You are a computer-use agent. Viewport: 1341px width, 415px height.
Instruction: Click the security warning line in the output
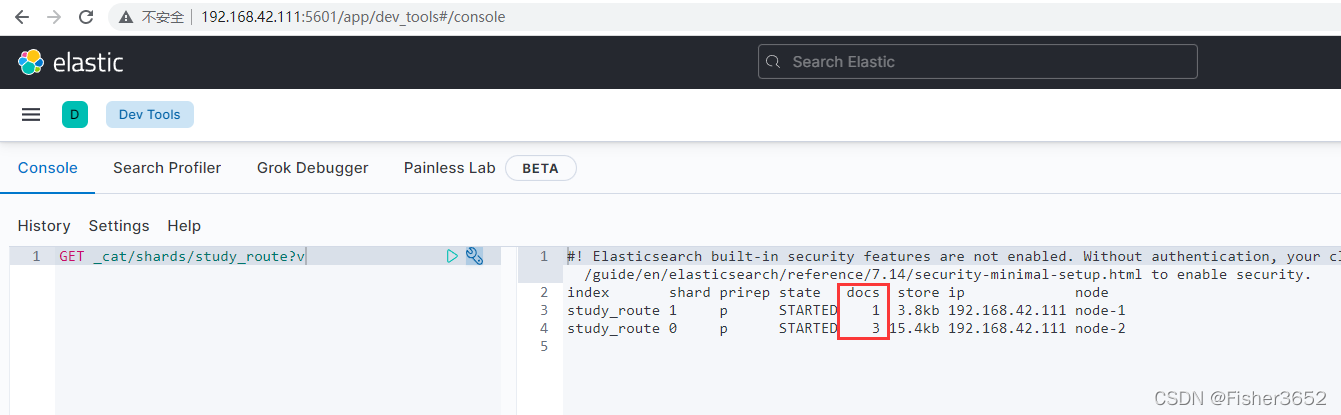tap(953, 257)
